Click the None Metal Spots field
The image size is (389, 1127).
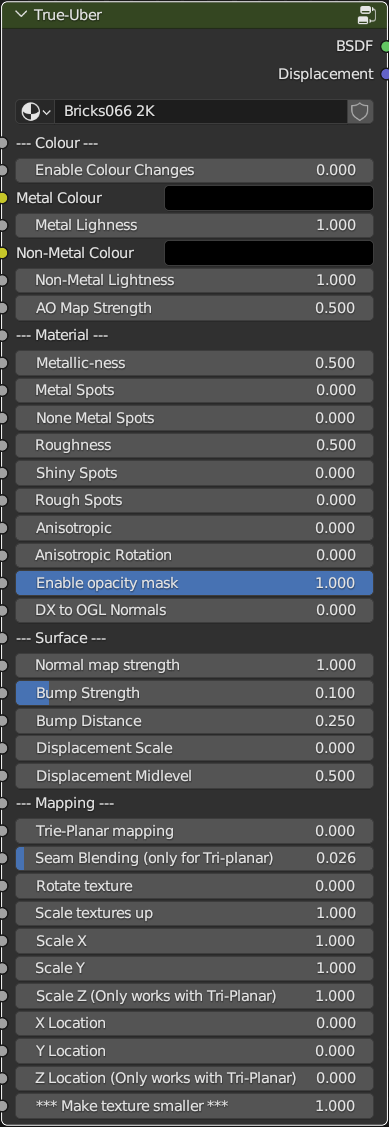[x=194, y=418]
